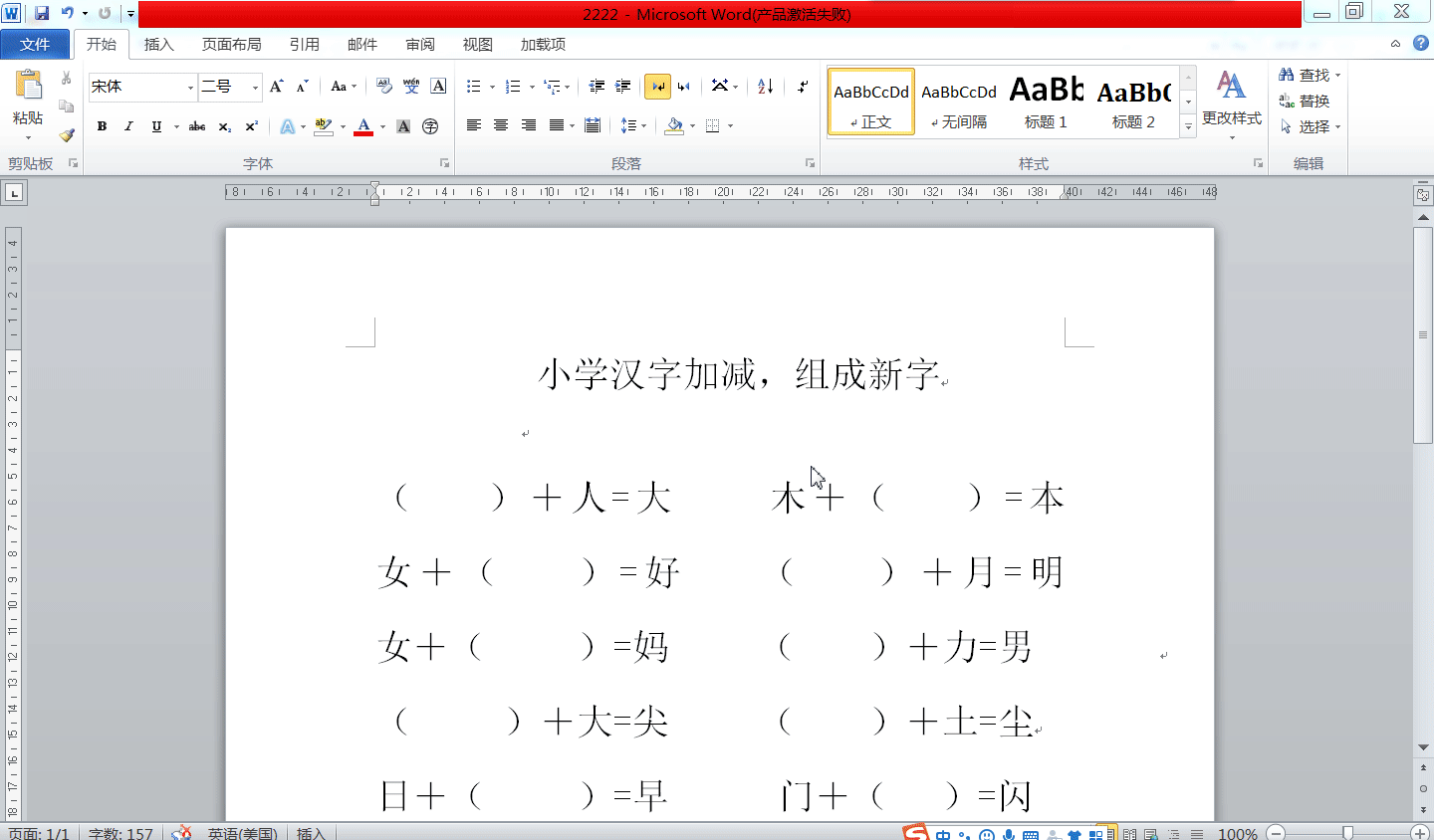The width and height of the screenshot is (1434, 840).
Task: Apply bullet list formatting
Action: pyautogui.click(x=474, y=87)
